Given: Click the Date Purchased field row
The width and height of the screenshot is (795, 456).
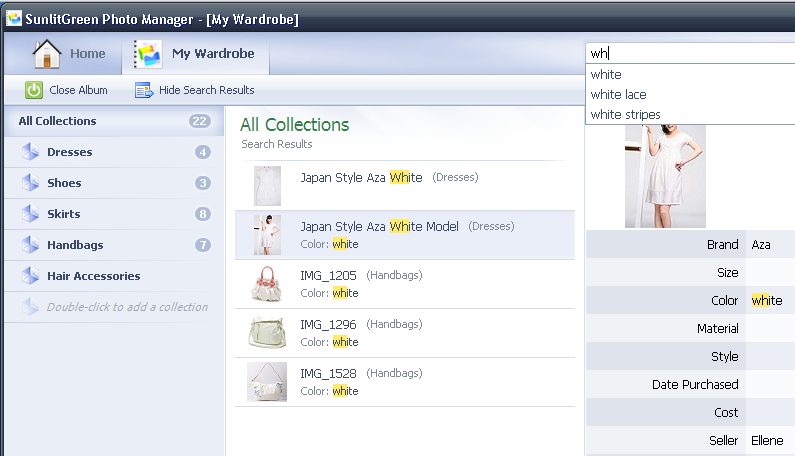Looking at the screenshot, I should [x=691, y=384].
